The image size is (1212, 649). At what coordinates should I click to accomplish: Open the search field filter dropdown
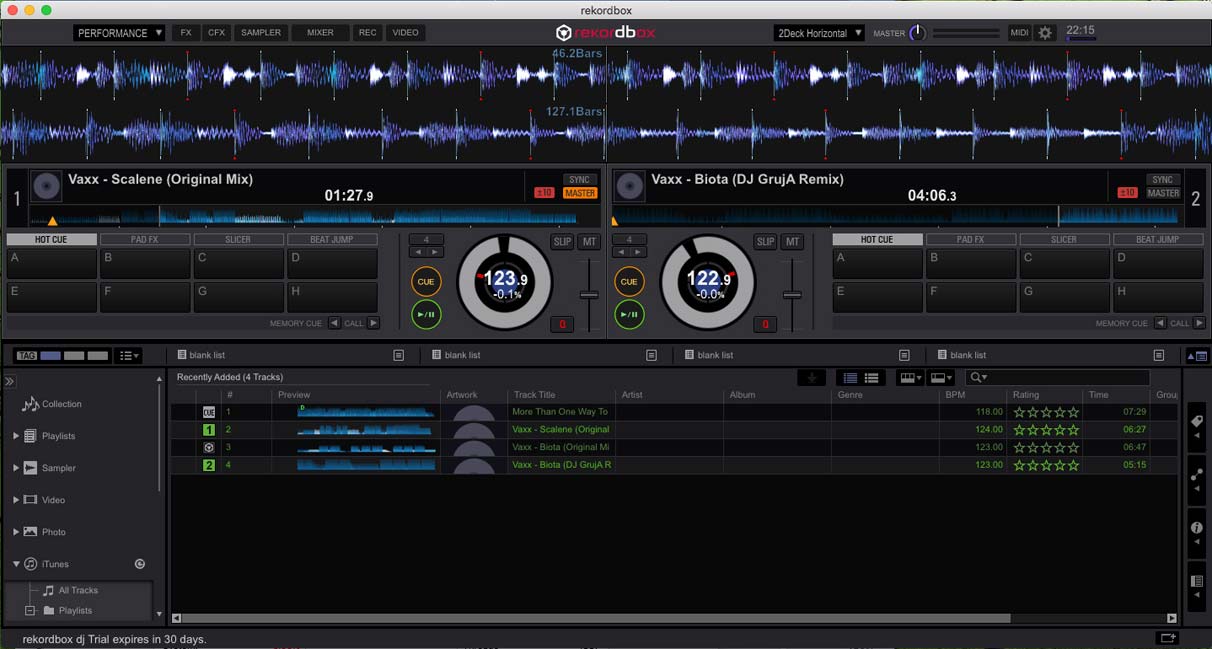point(979,378)
